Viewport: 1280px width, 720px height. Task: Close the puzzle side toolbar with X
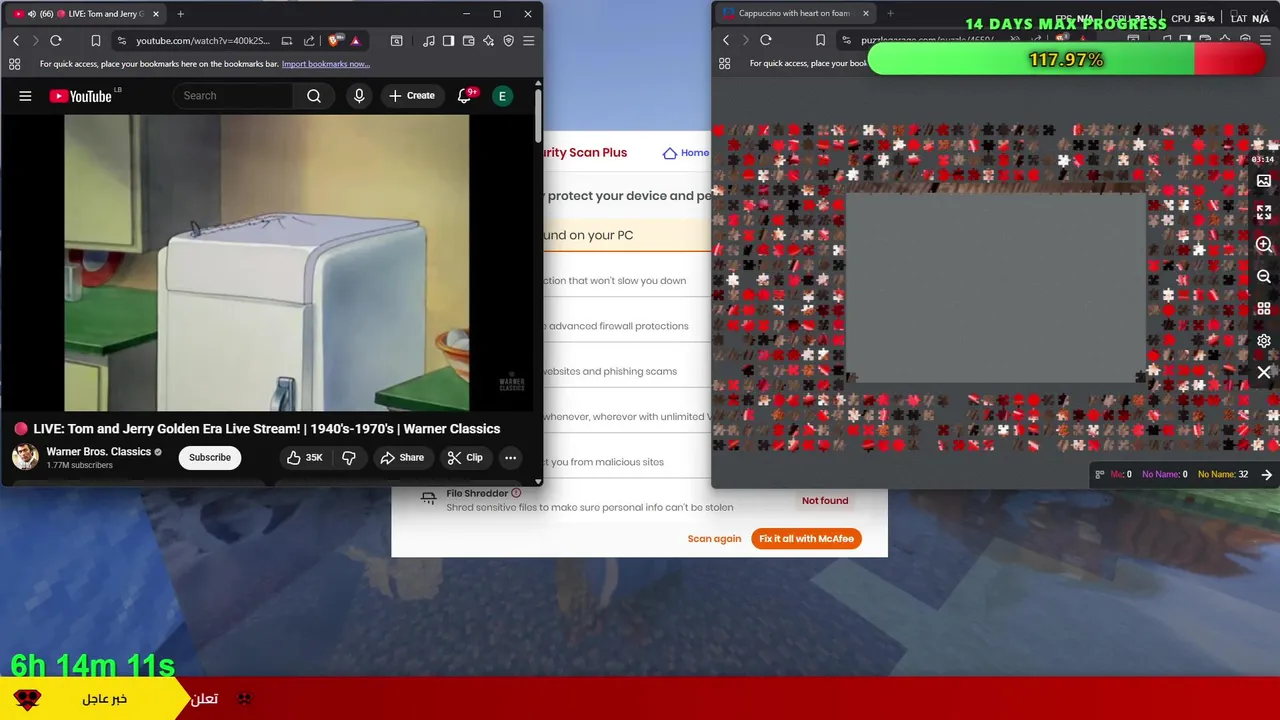click(1264, 373)
